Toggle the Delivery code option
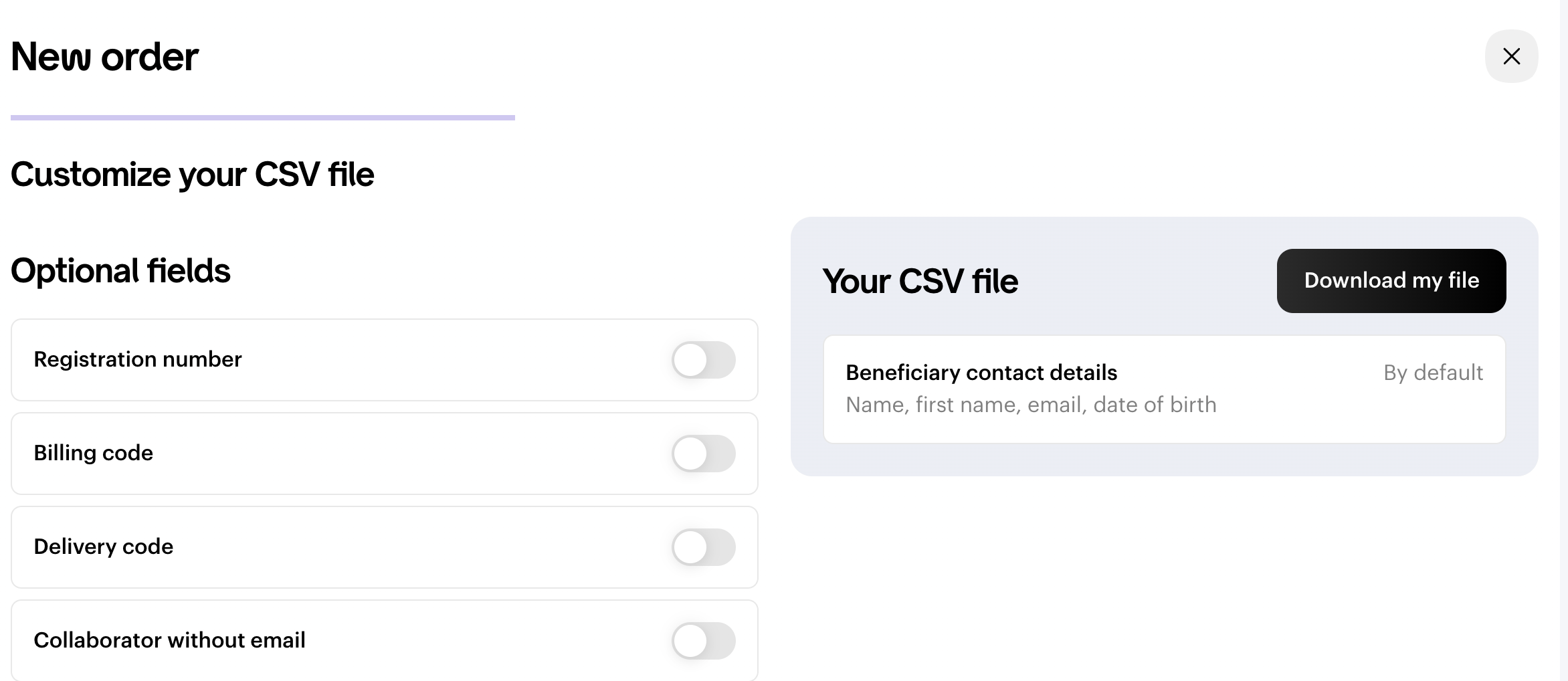This screenshot has height=681, width=1568. click(704, 547)
